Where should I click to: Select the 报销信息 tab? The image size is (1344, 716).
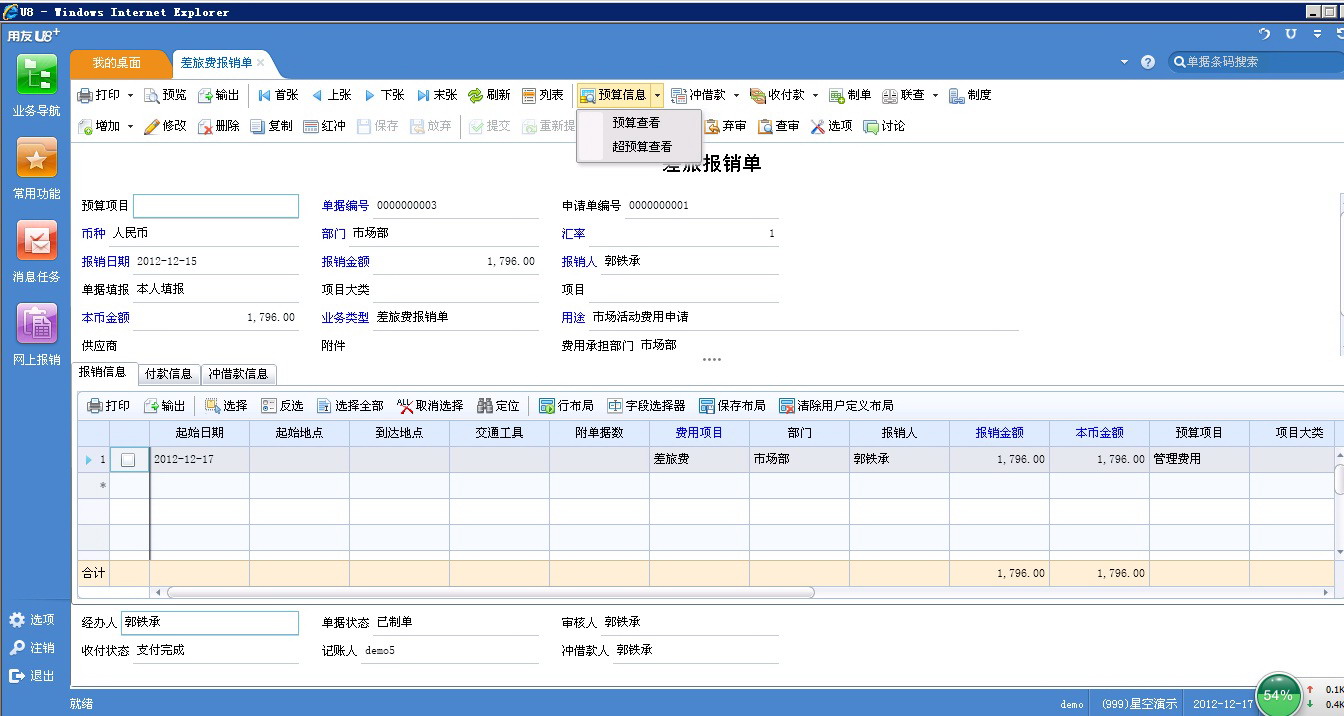pyautogui.click(x=103, y=372)
